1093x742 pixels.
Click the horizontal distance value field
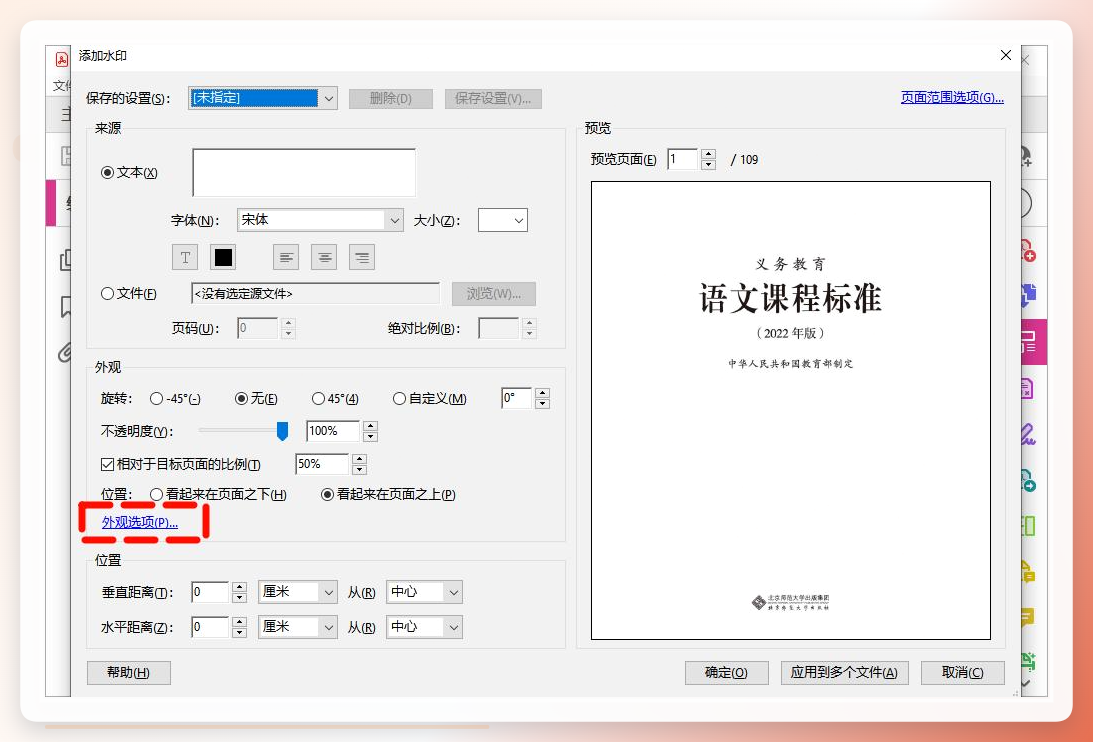coord(211,627)
